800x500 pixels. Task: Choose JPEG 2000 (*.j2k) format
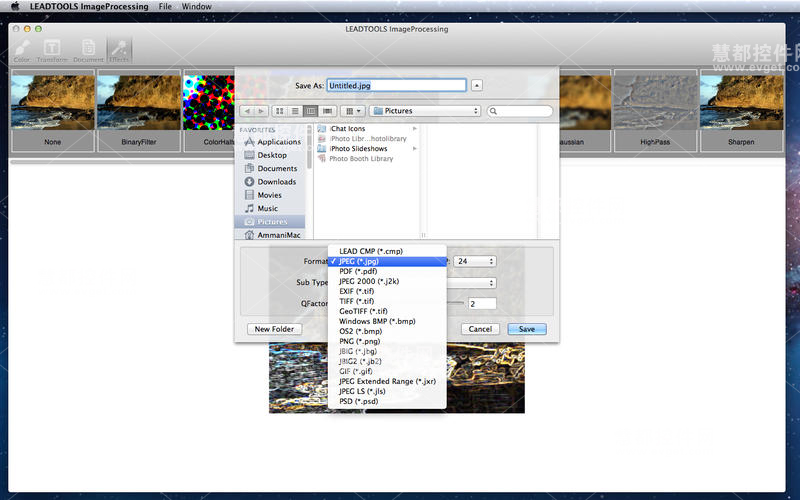(x=387, y=281)
